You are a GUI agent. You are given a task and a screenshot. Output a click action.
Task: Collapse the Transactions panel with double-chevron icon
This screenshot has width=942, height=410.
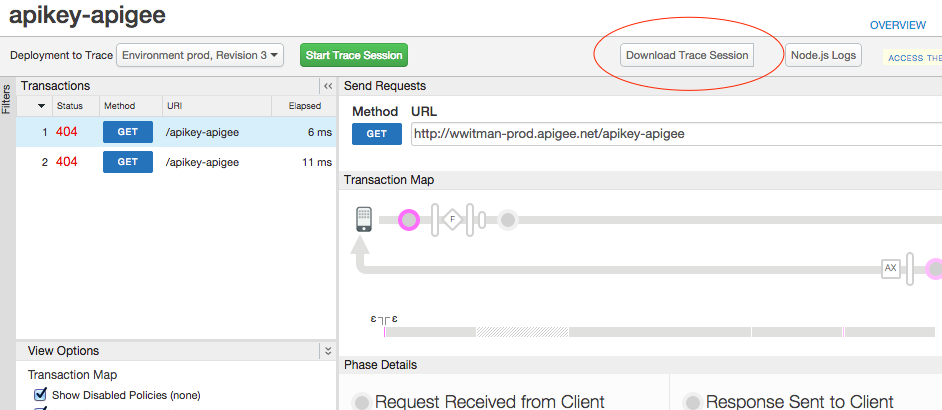coord(327,86)
